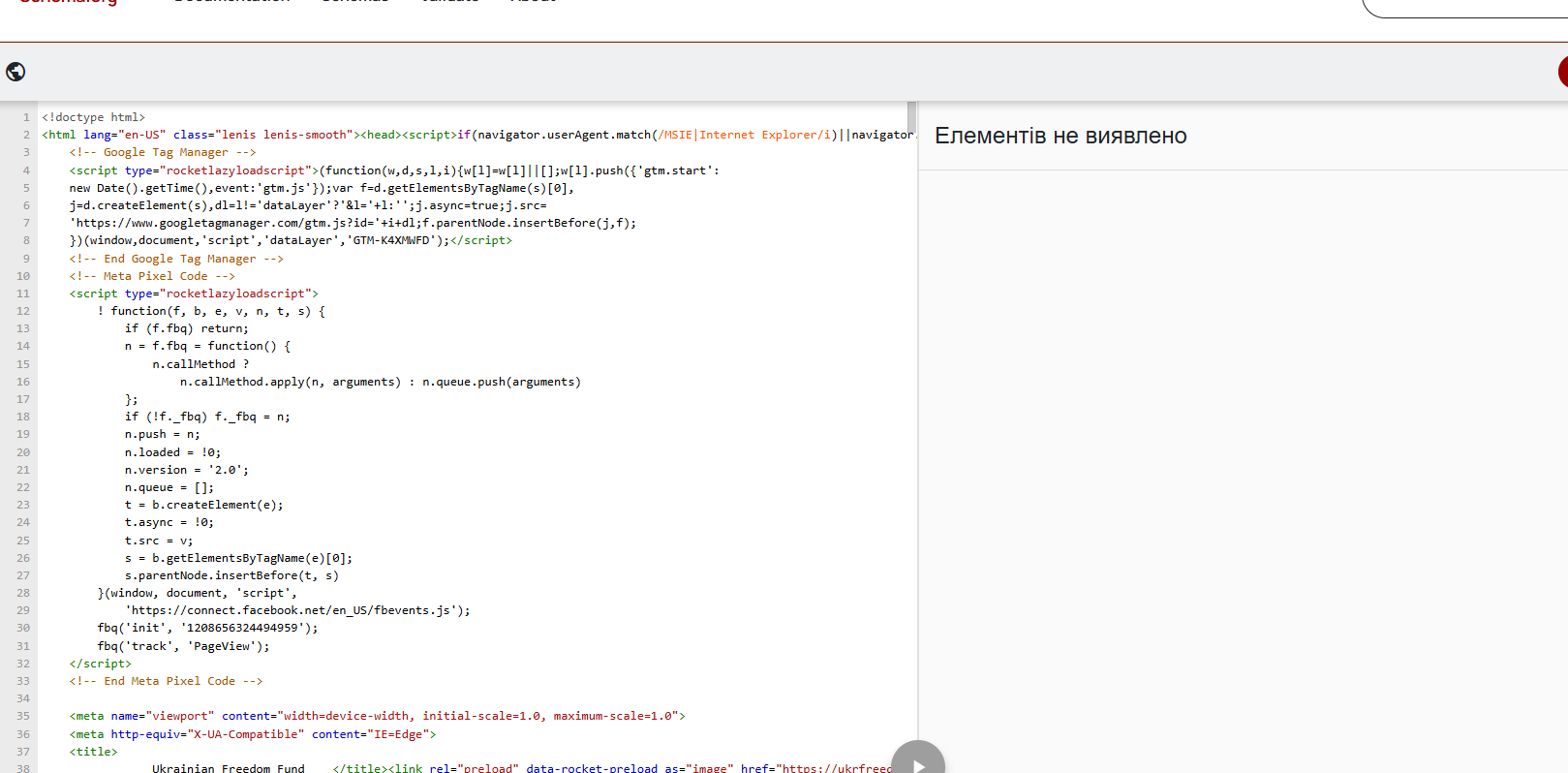Click the "n.loaded = !0;" line
This screenshot has width=1568, height=773.
tap(173, 452)
